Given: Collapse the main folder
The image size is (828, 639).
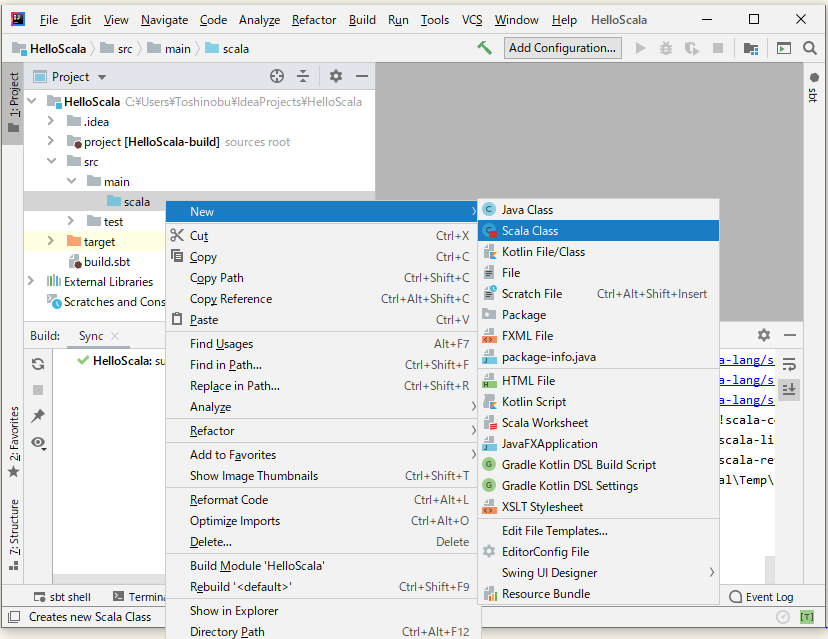Looking at the screenshot, I should tap(71, 181).
